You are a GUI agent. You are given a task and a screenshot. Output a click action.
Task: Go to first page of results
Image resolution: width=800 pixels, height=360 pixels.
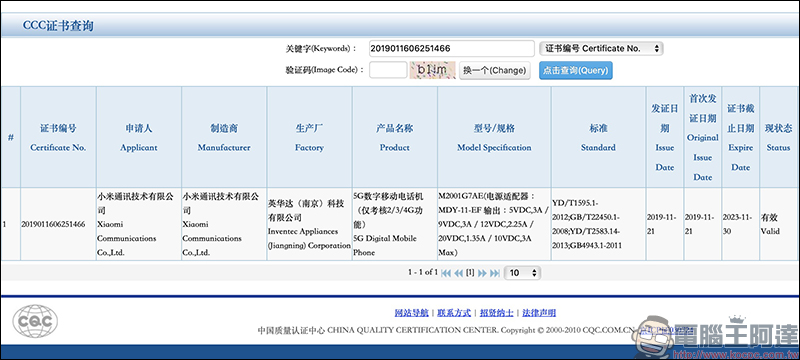click(446, 273)
